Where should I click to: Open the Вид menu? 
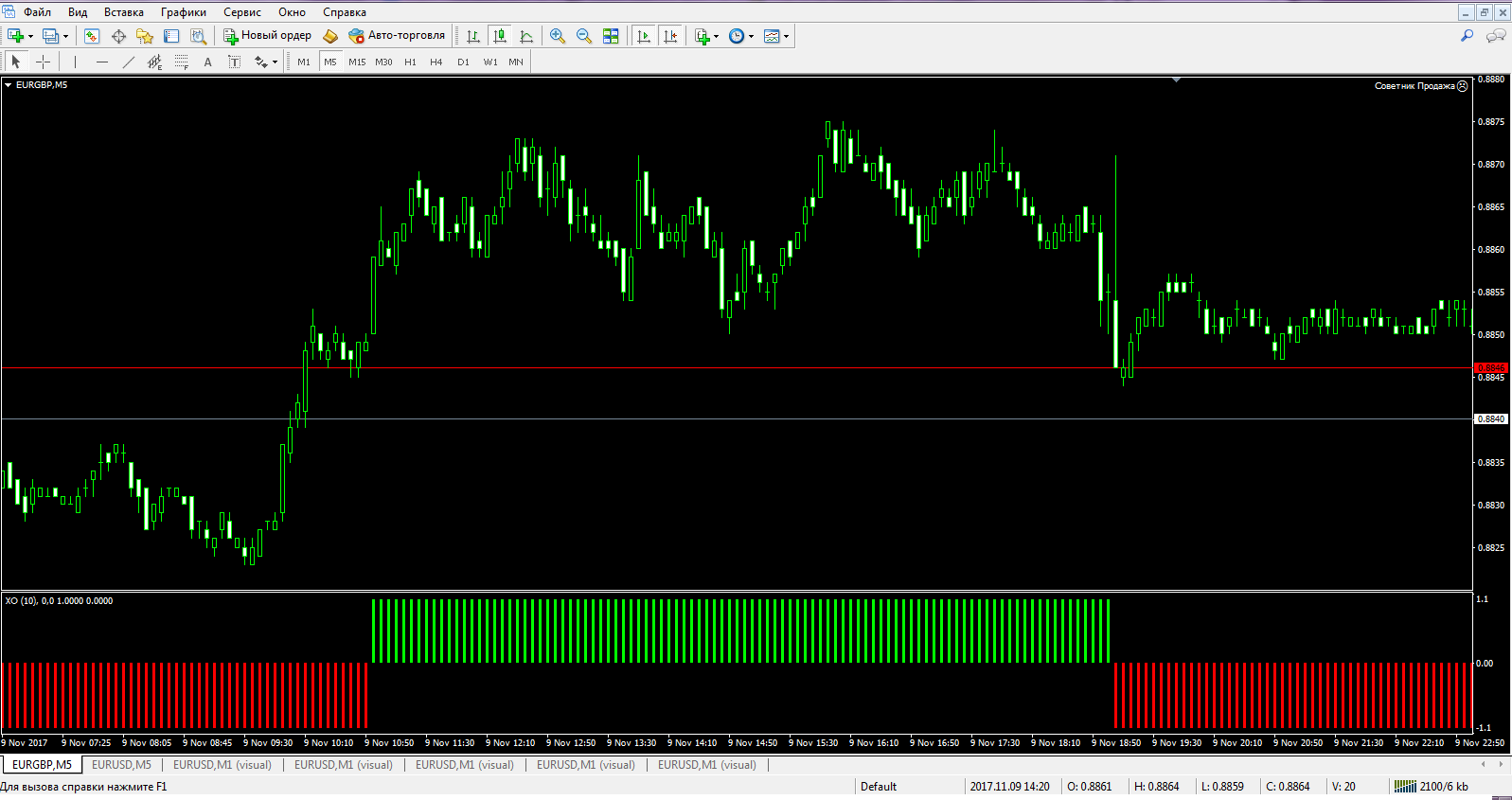[78, 12]
